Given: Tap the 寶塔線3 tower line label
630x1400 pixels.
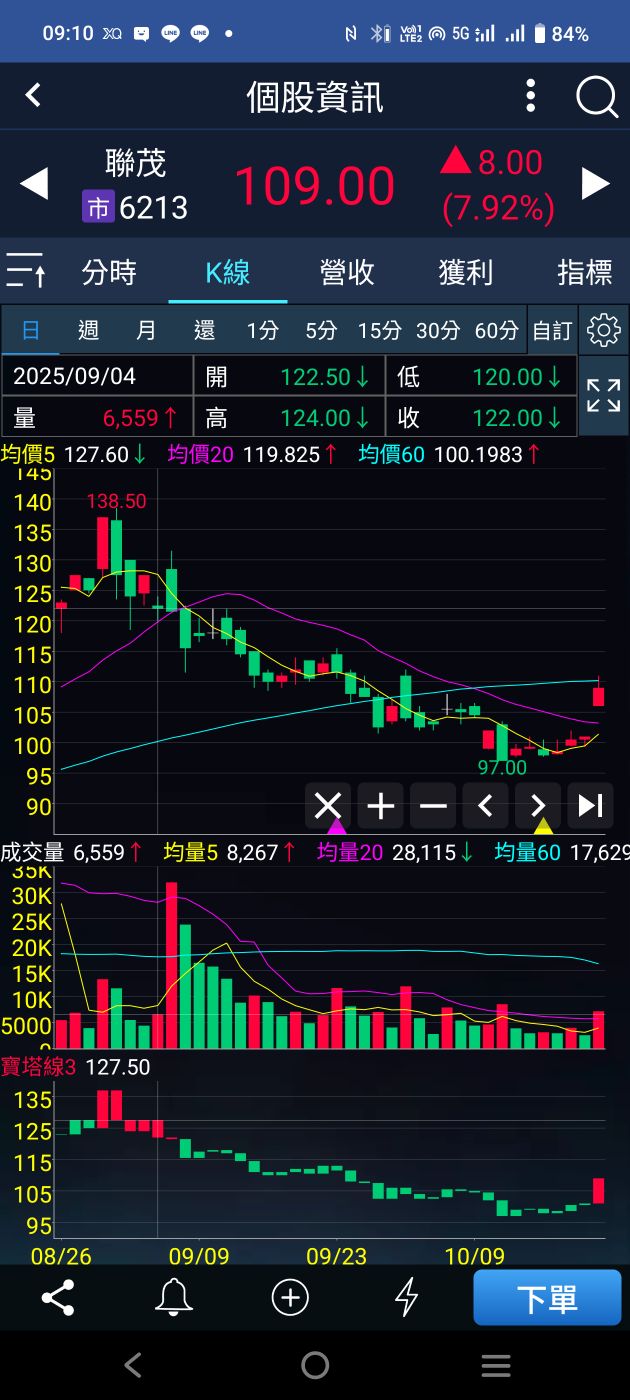Looking at the screenshot, I should click(38, 1067).
